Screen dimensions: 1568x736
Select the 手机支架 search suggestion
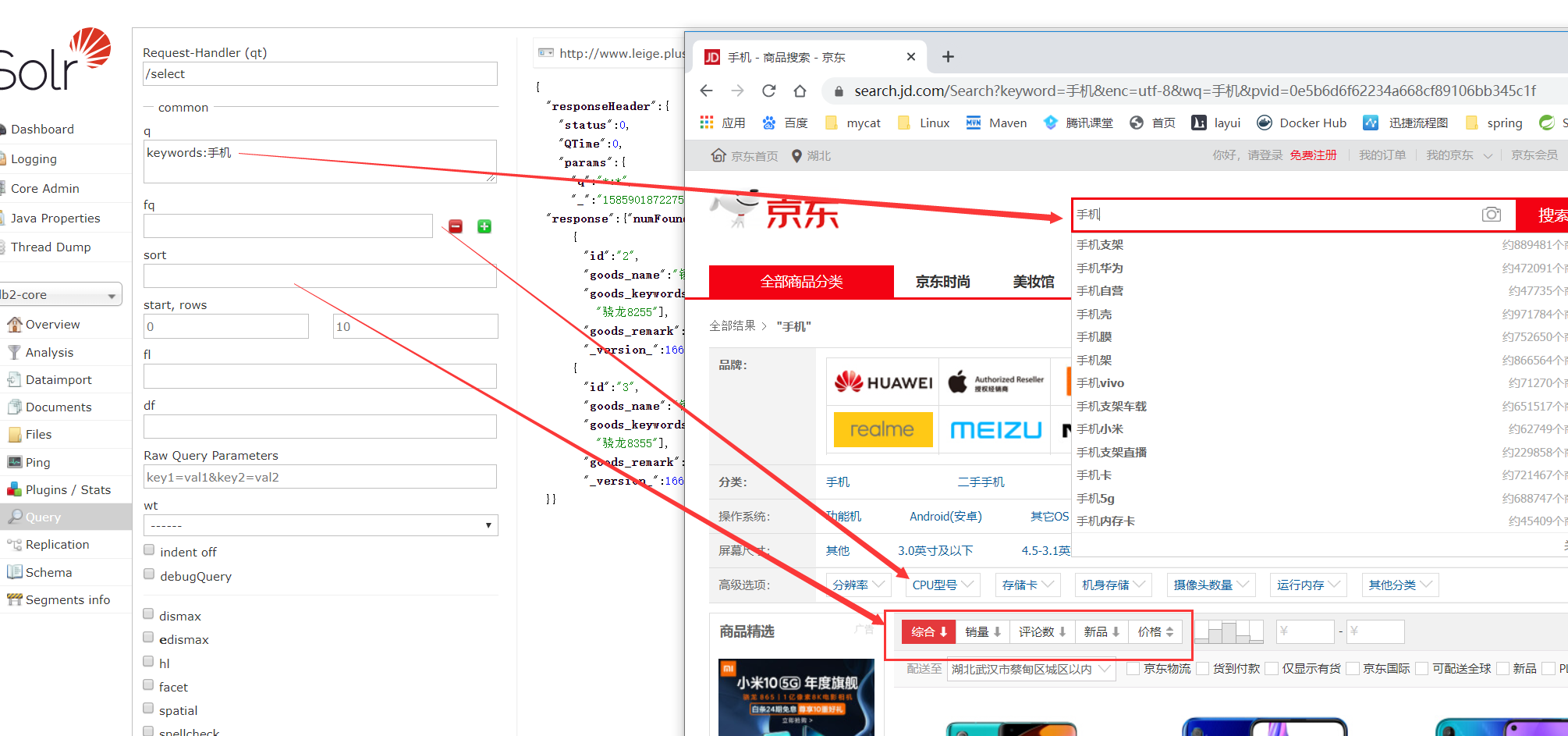(x=1100, y=244)
